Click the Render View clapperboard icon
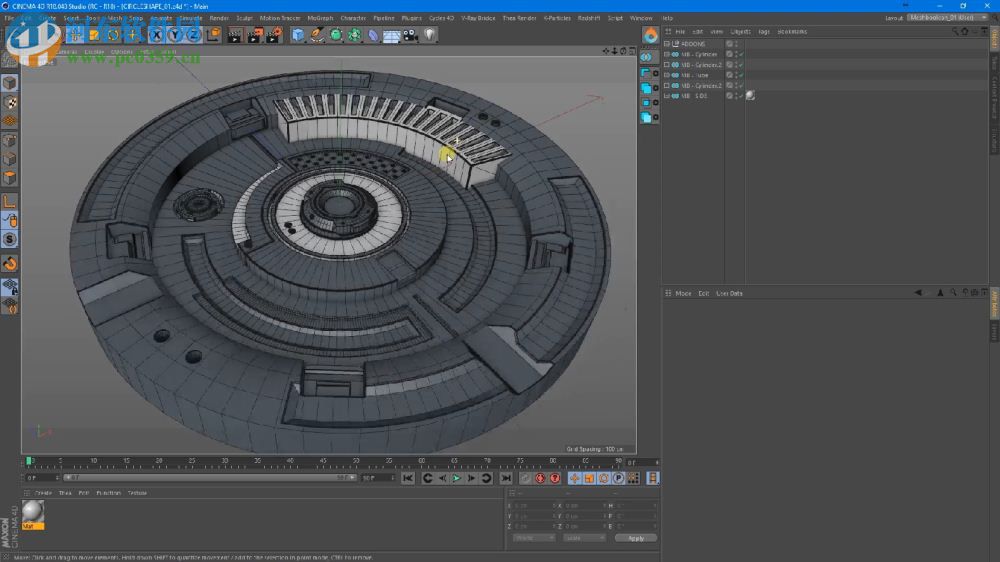 point(235,35)
